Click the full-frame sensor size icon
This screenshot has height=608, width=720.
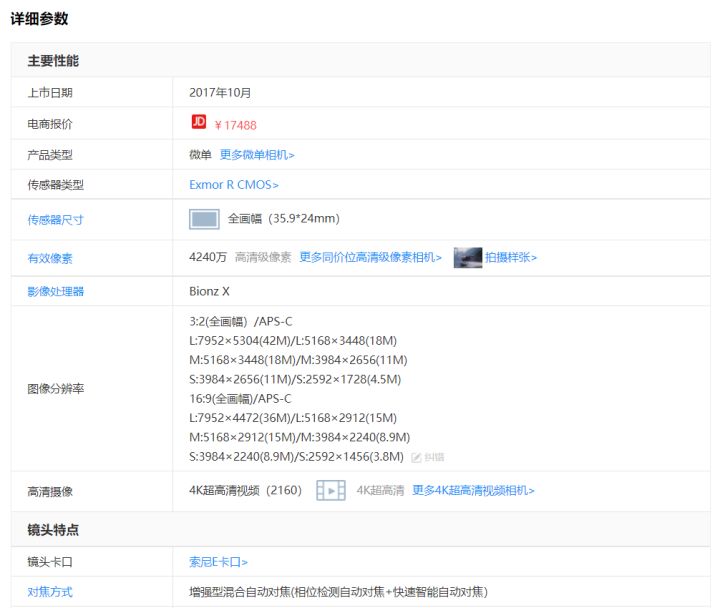[204, 219]
